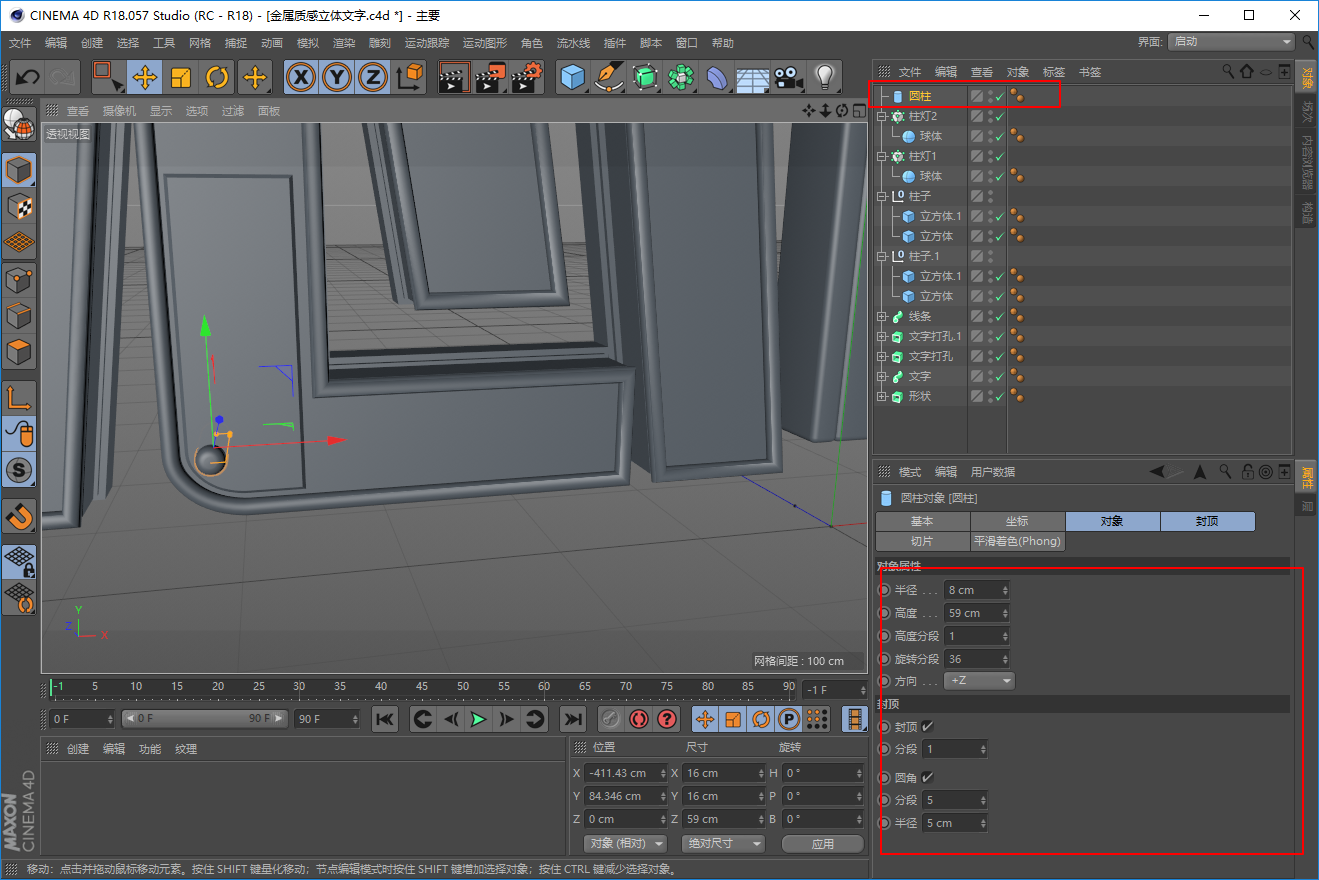Screen dimensions: 1319x880
Task: Click the search icon in Object Manager header
Action: point(1229,72)
